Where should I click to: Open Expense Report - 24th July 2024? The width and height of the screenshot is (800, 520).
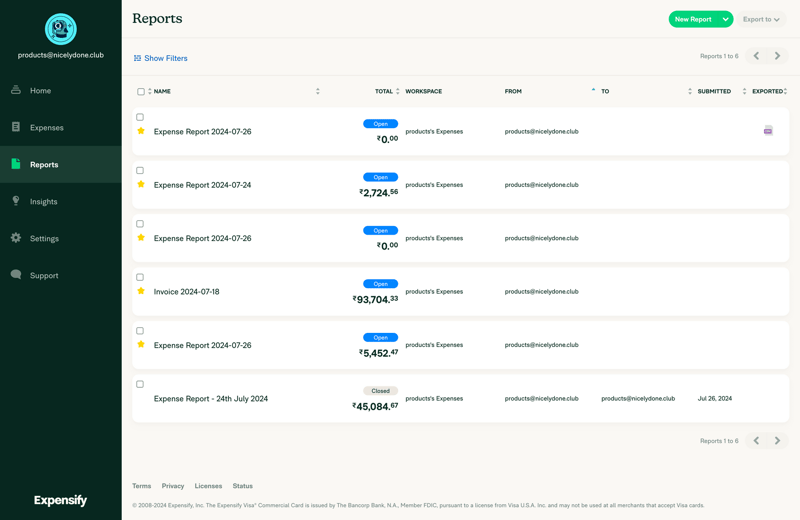click(x=211, y=399)
